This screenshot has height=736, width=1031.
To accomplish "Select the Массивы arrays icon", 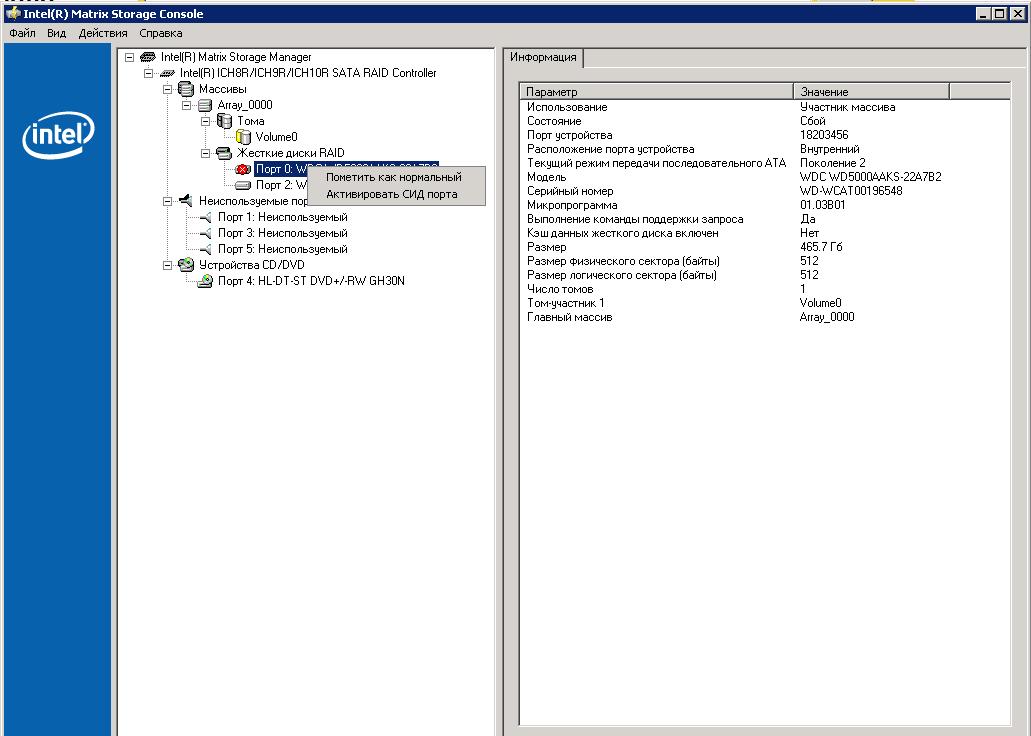I will pos(186,89).
